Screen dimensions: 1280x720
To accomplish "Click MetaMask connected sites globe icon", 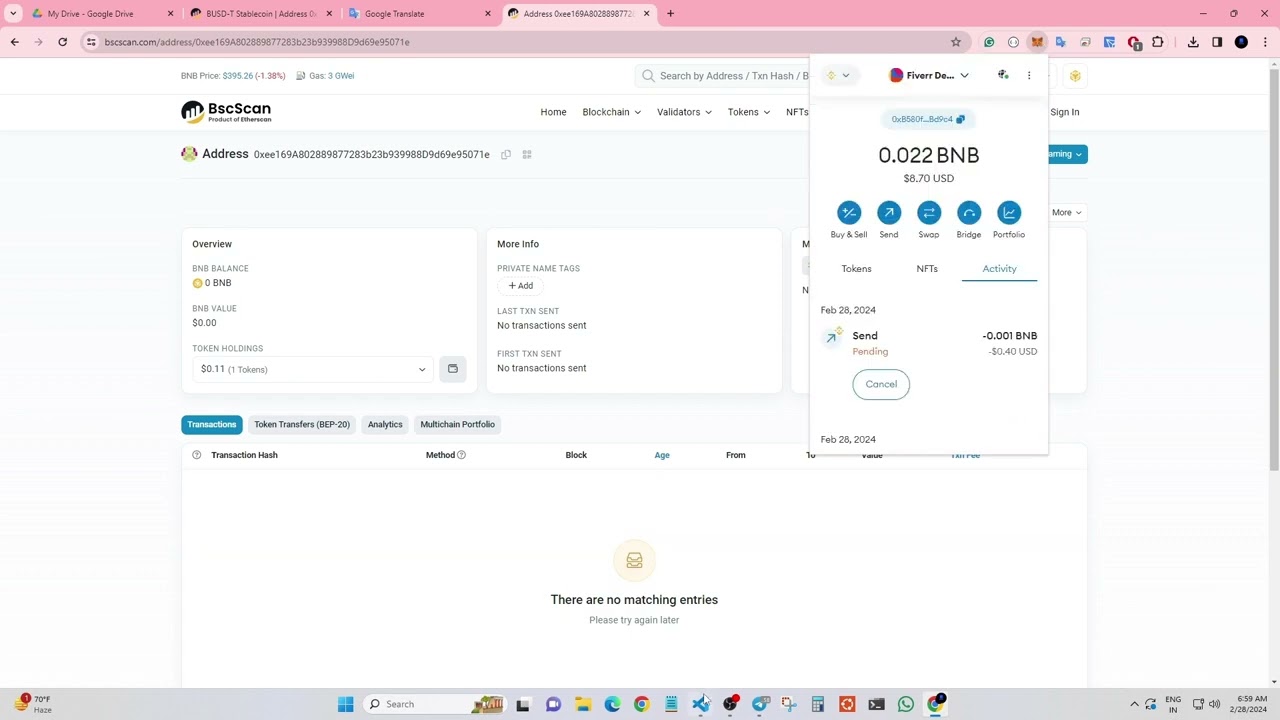I will pyautogui.click(x=1003, y=76).
